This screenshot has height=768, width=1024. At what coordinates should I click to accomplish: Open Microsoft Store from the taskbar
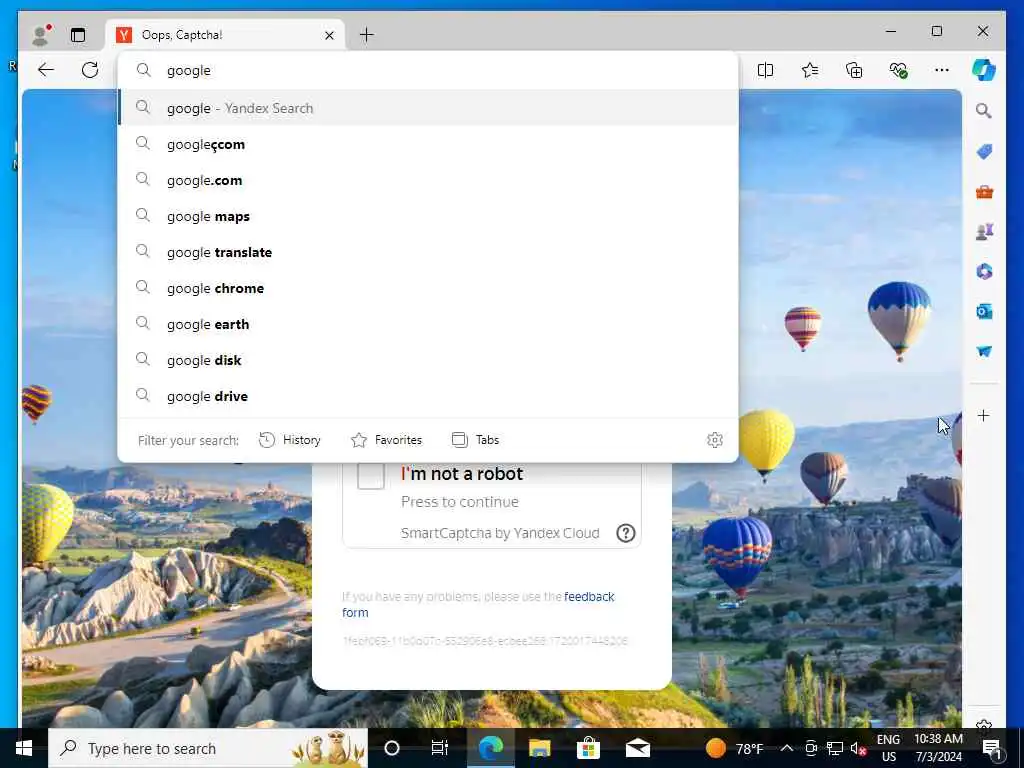[588, 748]
